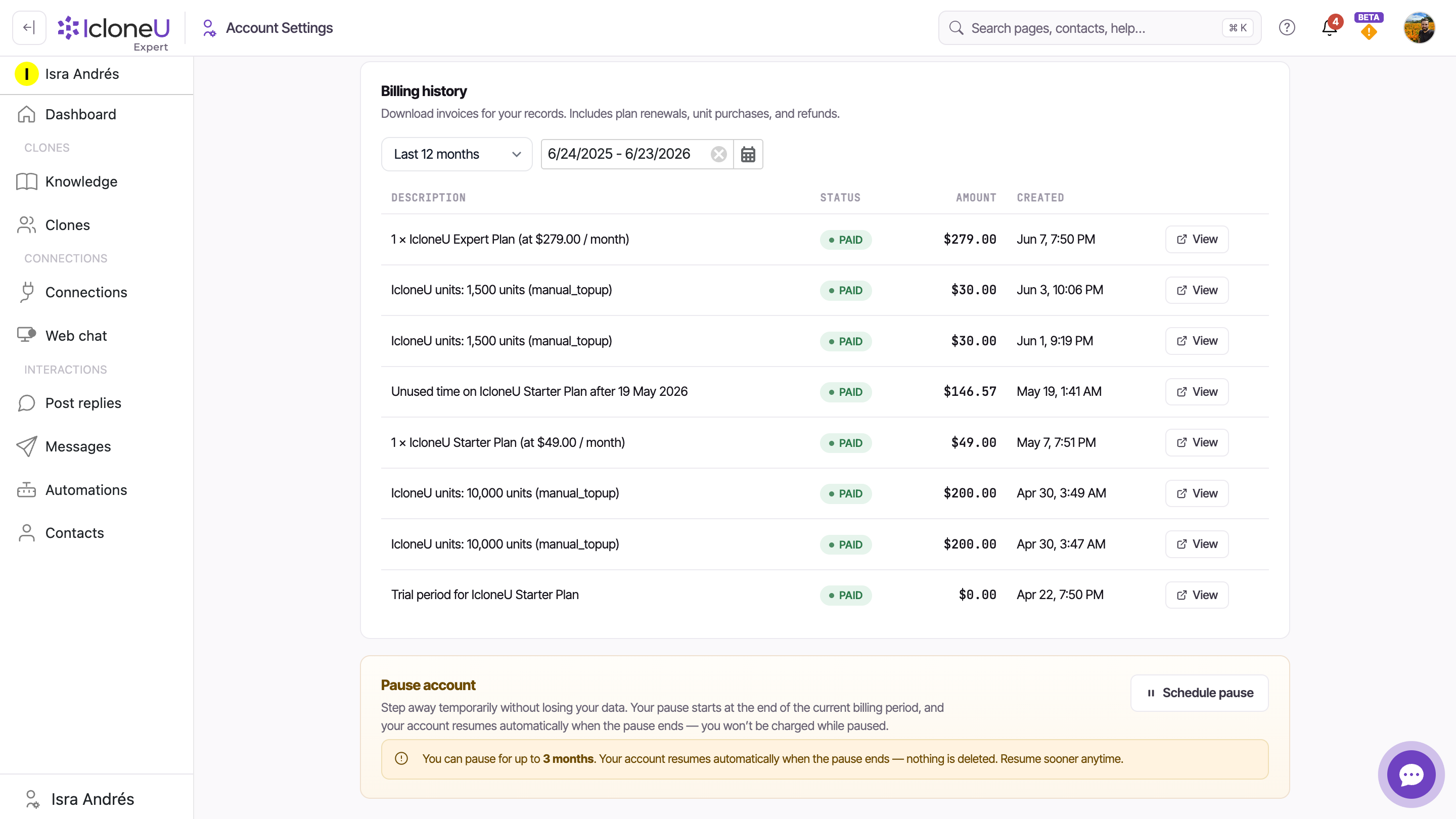This screenshot has height=819, width=1456.
Task: Click the info icon in the pause notice
Action: [x=401, y=758]
